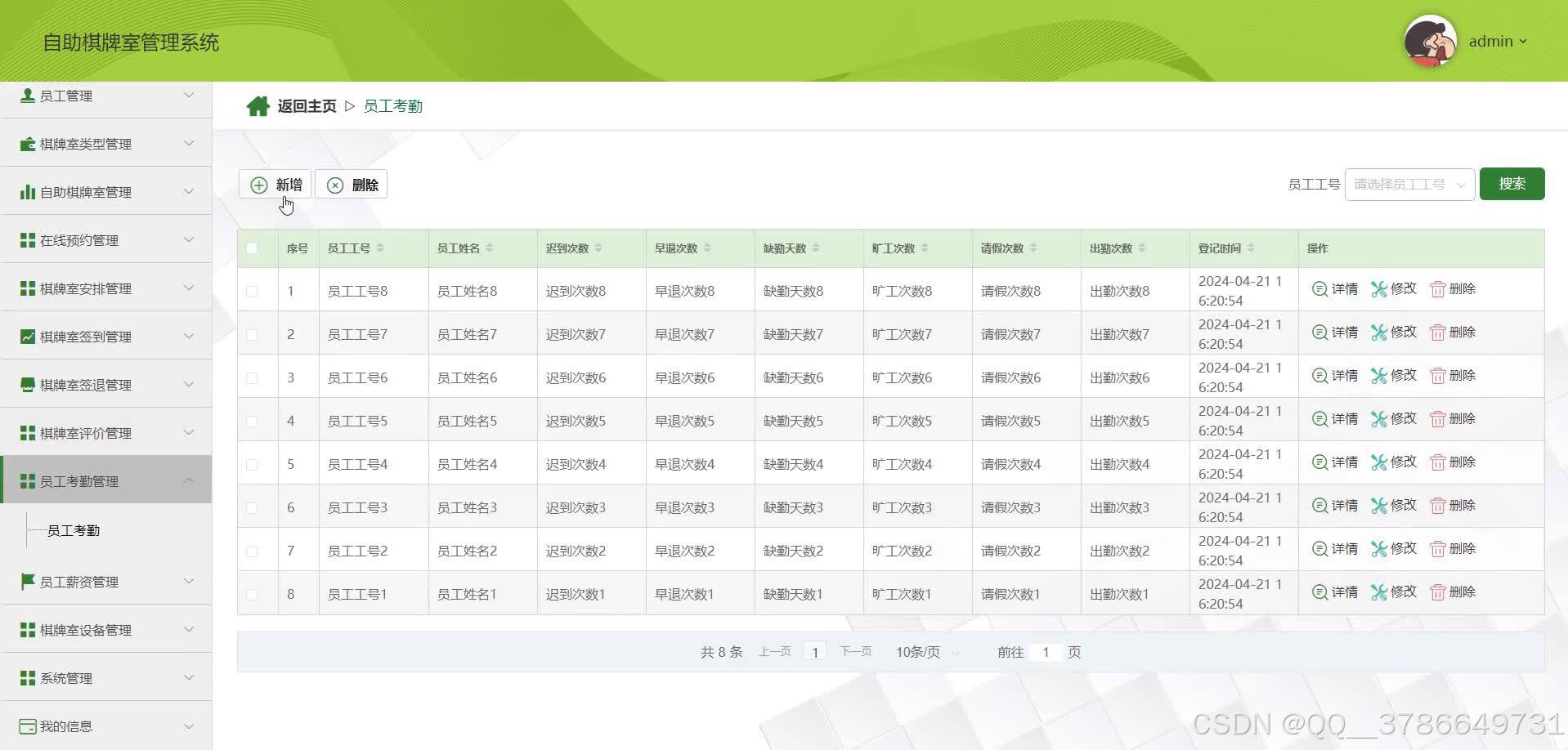This screenshot has height=750, width=1568.
Task: Click the card icon beside 我的信息
Action: tap(27, 726)
